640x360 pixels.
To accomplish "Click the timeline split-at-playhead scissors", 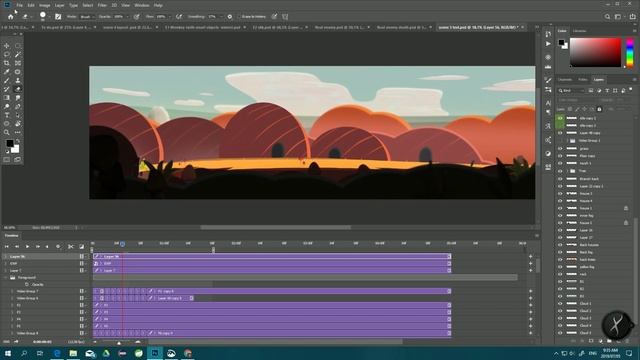I will click(x=71, y=247).
